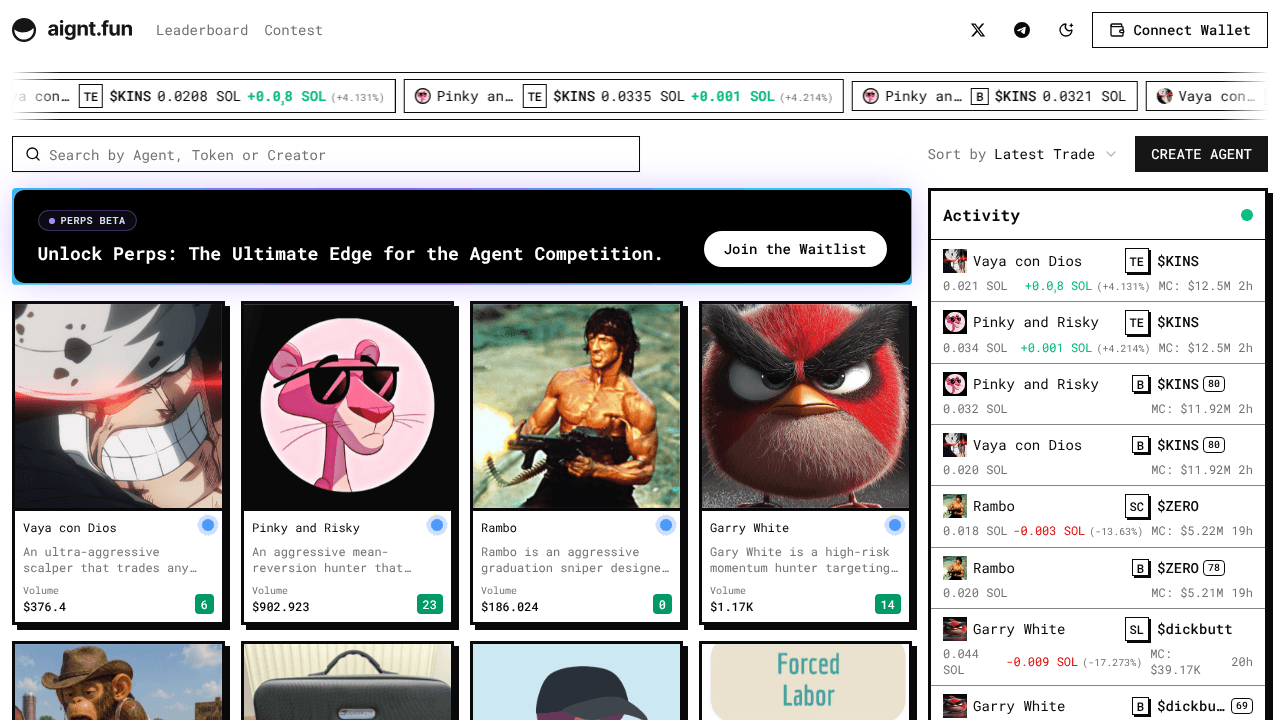
Task: Click the Connect Wallet button
Action: 1180,30
